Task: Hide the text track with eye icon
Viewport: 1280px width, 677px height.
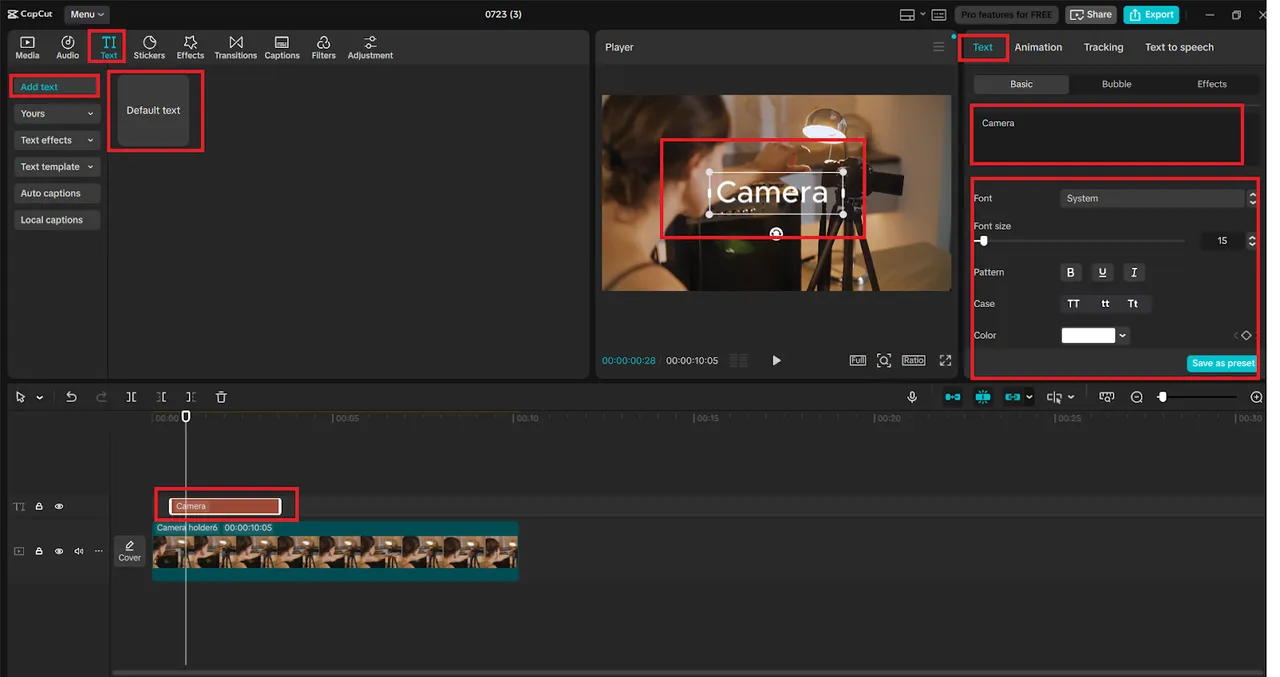Action: click(59, 507)
